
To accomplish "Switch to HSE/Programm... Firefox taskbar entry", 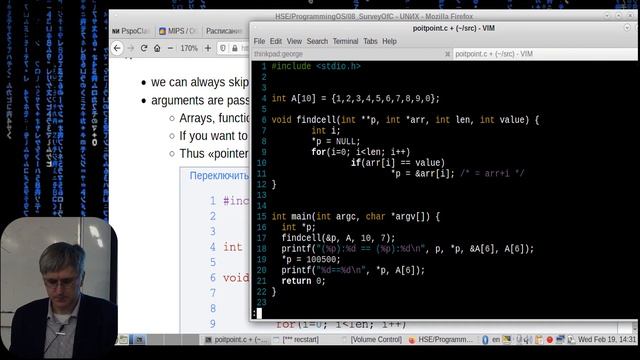I will pyautogui.click(x=441, y=340).
